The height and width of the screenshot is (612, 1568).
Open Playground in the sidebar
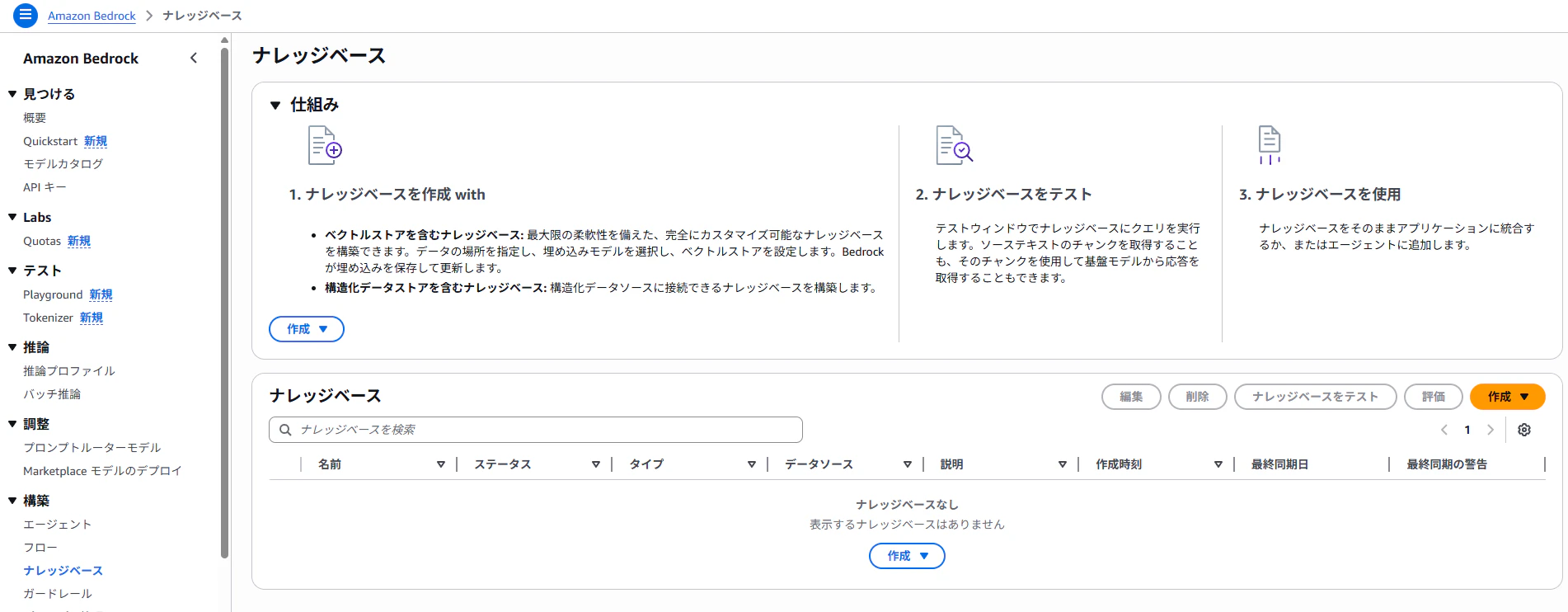click(x=53, y=294)
